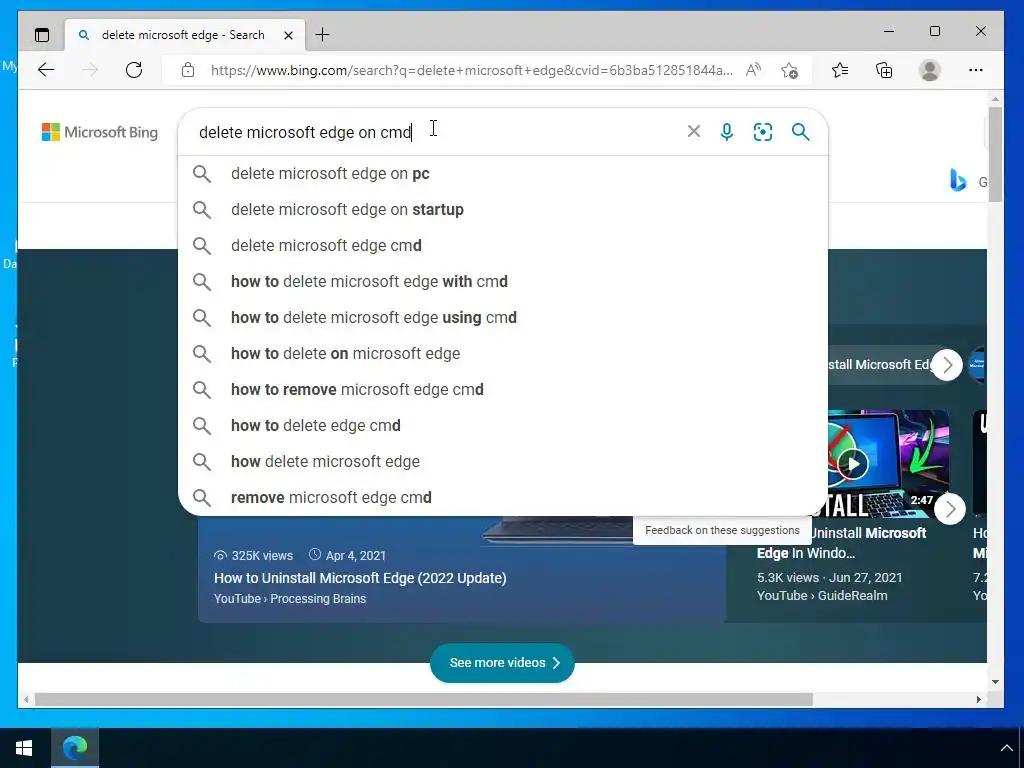1024x768 pixels.
Task: Toggle the Read aloud icon
Action: click(754, 70)
